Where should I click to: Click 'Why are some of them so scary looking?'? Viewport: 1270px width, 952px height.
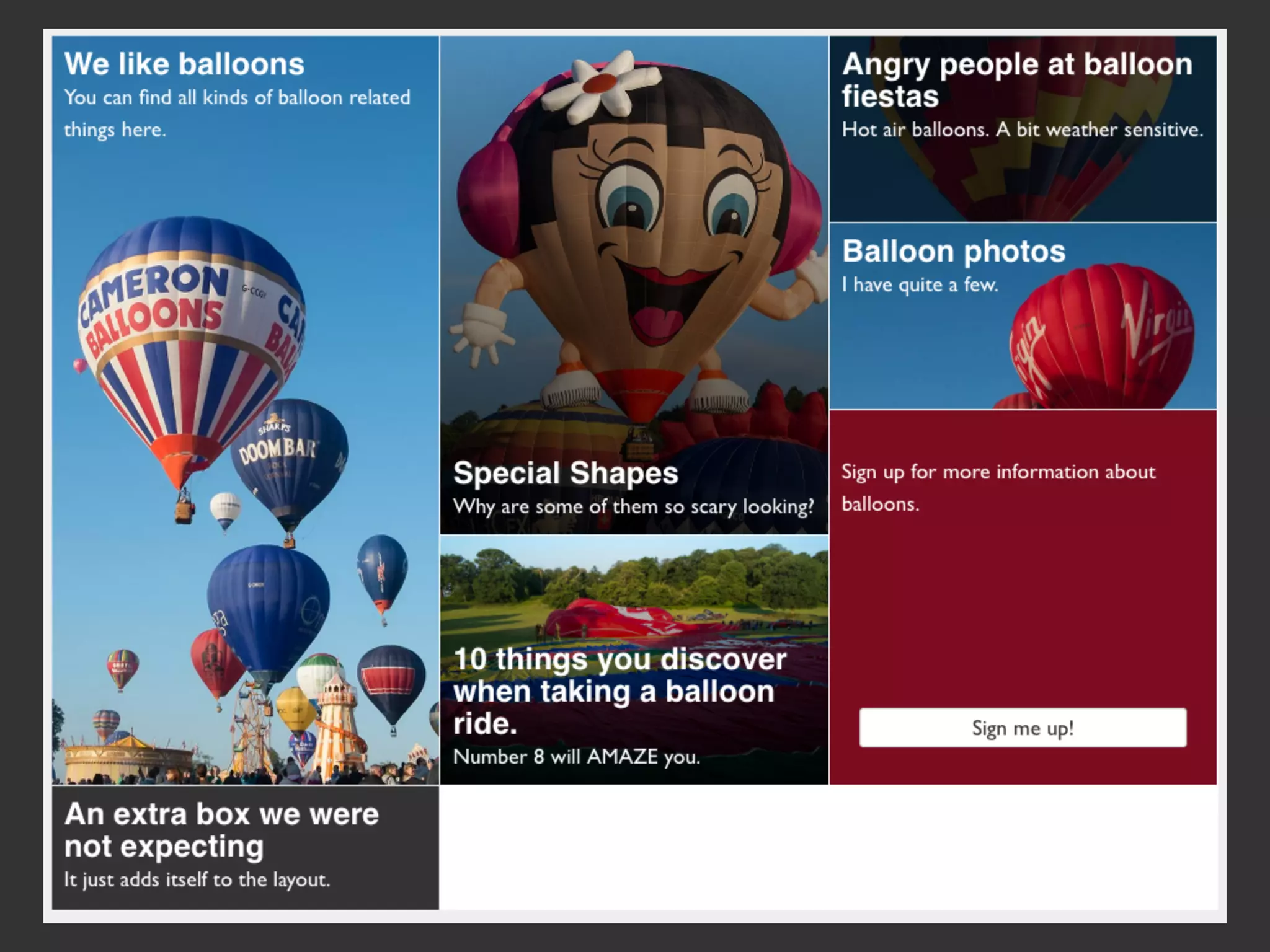[x=633, y=507]
